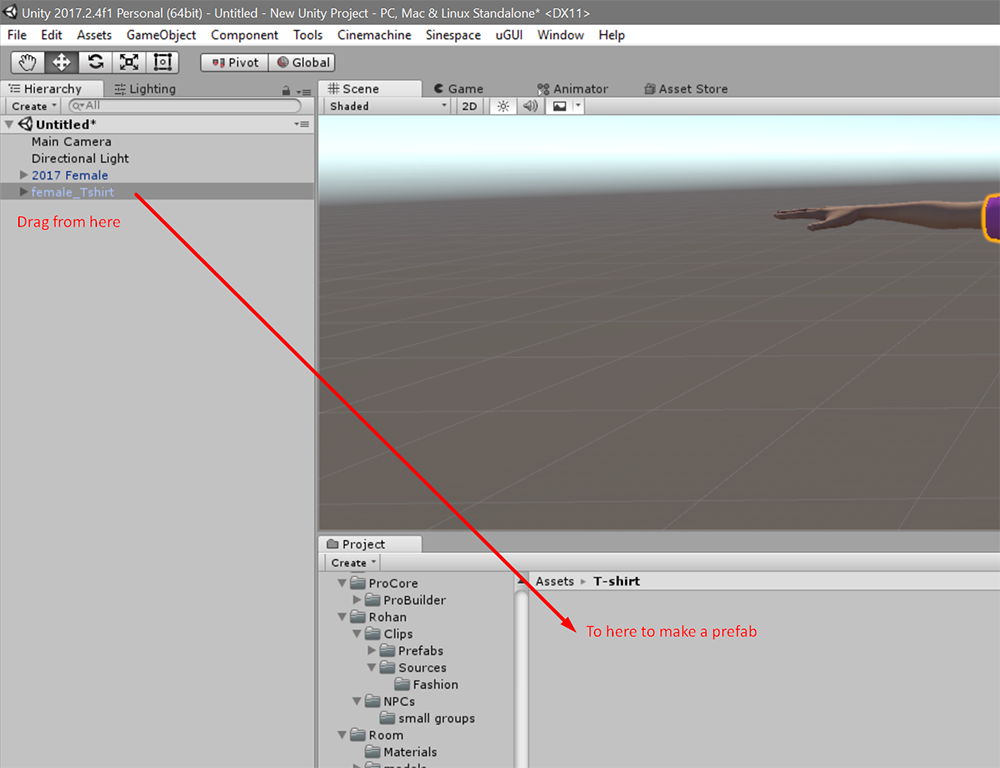Viewport: 1000px width, 768px height.
Task: Click the Unity logo in title bar
Action: point(10,12)
